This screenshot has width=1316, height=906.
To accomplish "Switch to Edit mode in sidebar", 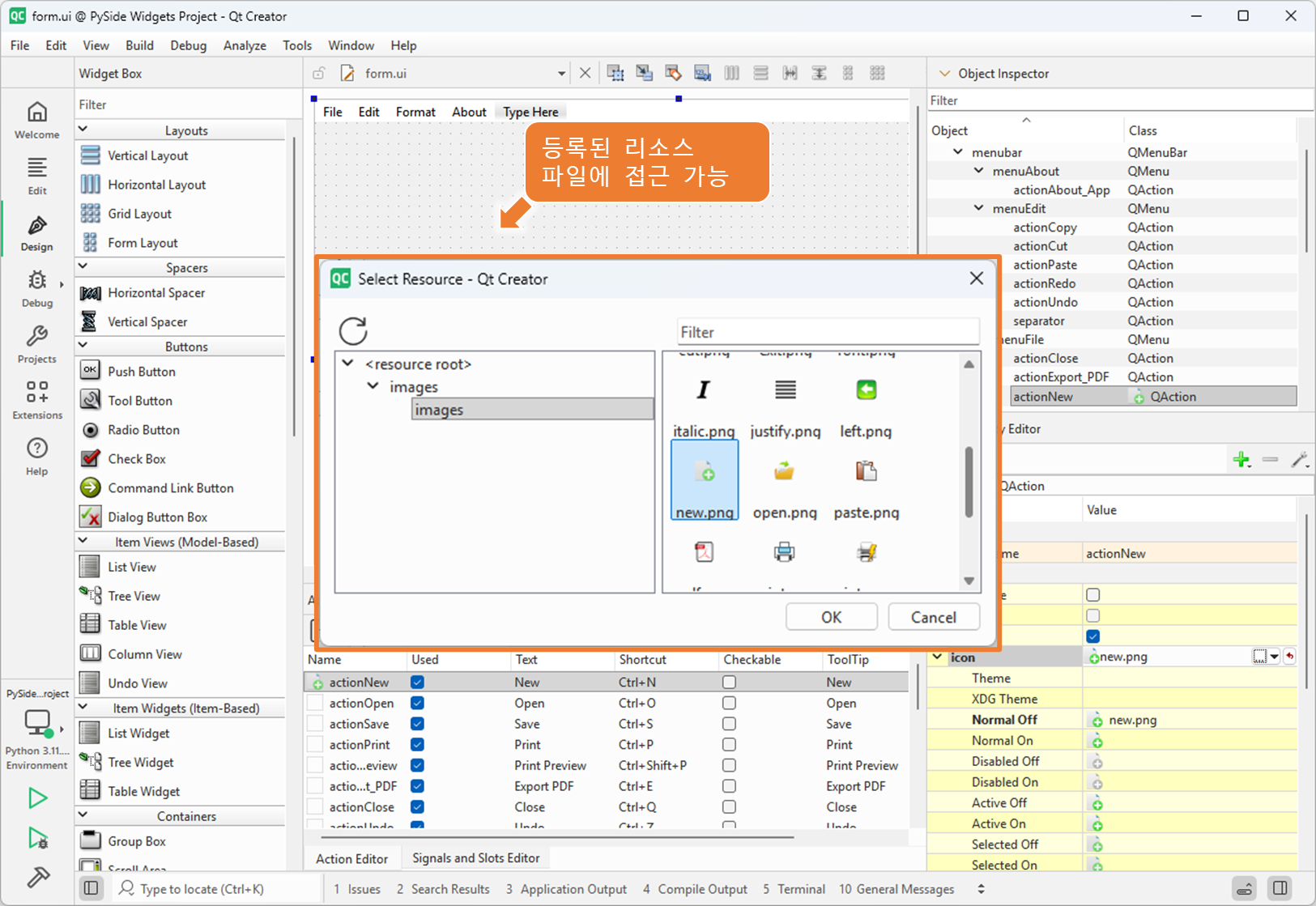I will coord(37,177).
